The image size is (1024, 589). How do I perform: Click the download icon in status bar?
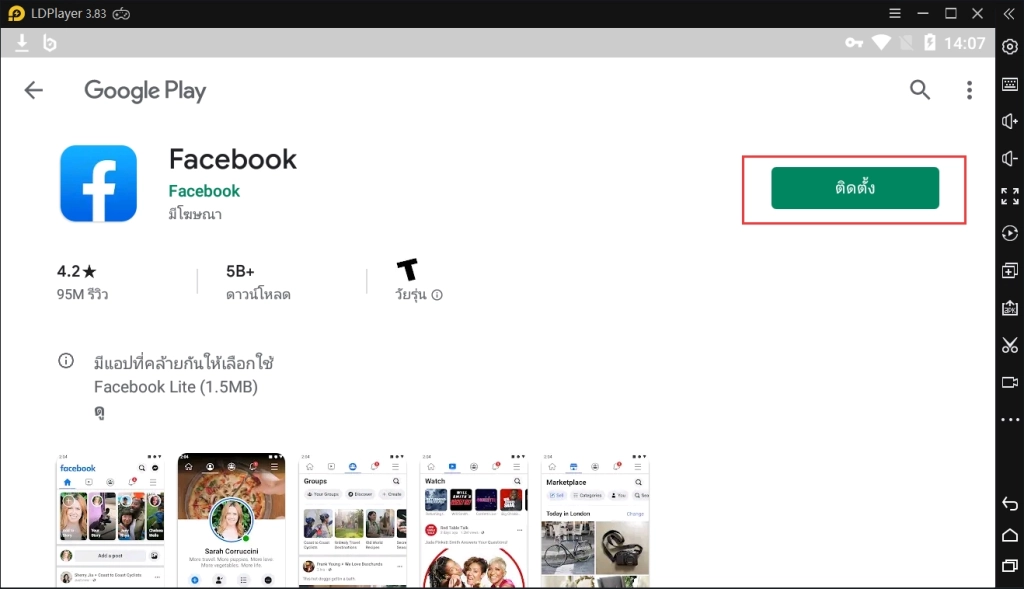(x=22, y=43)
